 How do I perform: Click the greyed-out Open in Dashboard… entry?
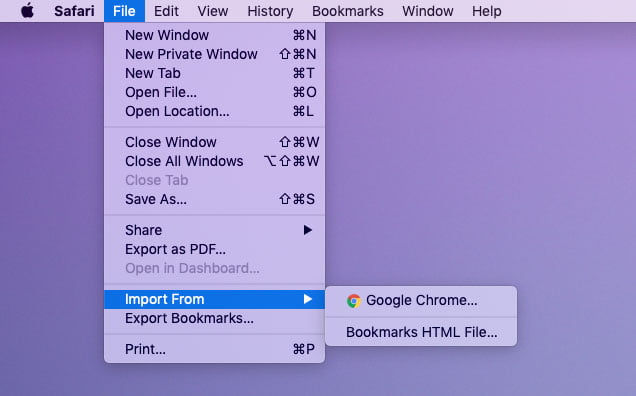click(x=215, y=269)
